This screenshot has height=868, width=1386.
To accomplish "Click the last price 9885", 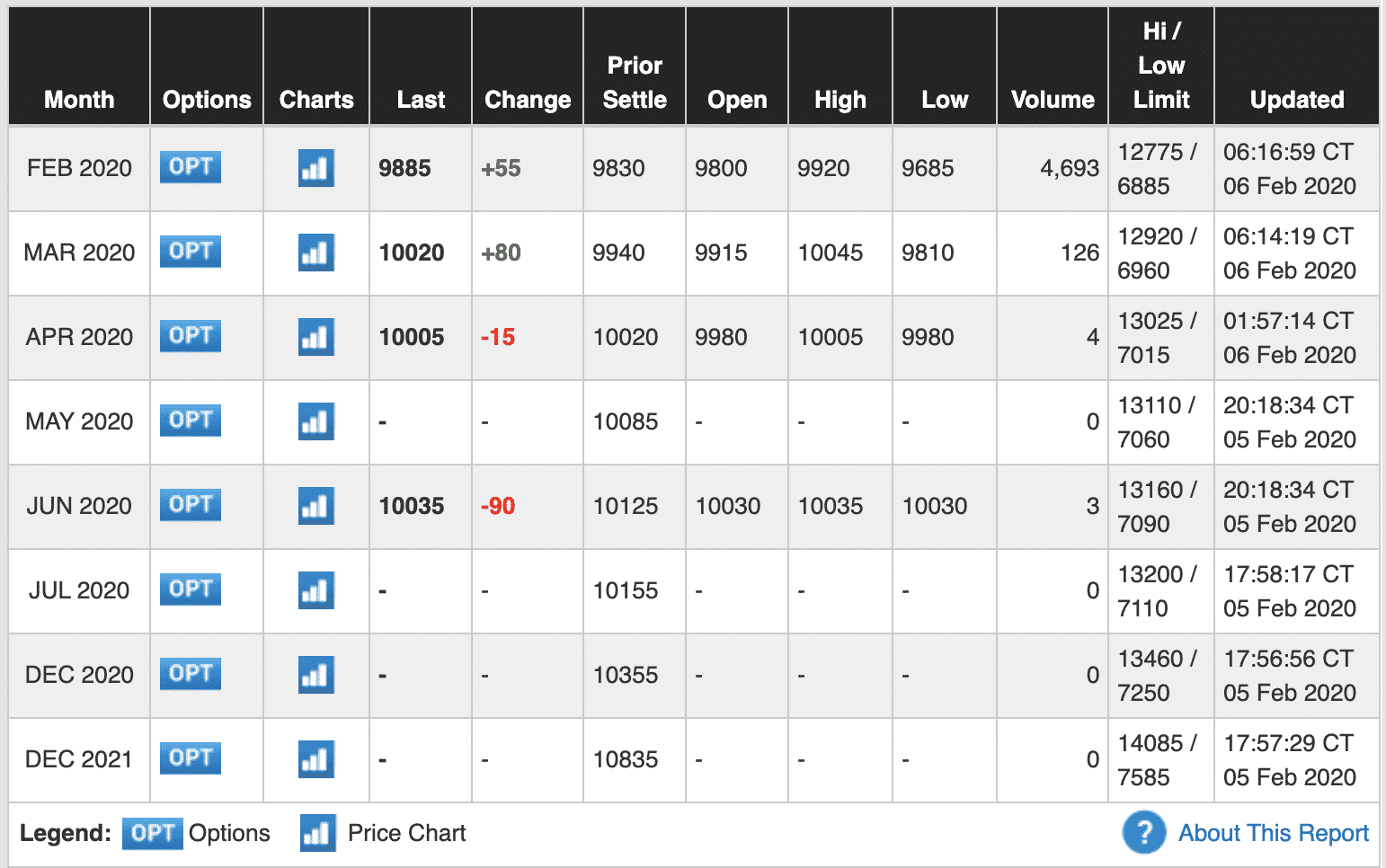I will (x=404, y=168).
